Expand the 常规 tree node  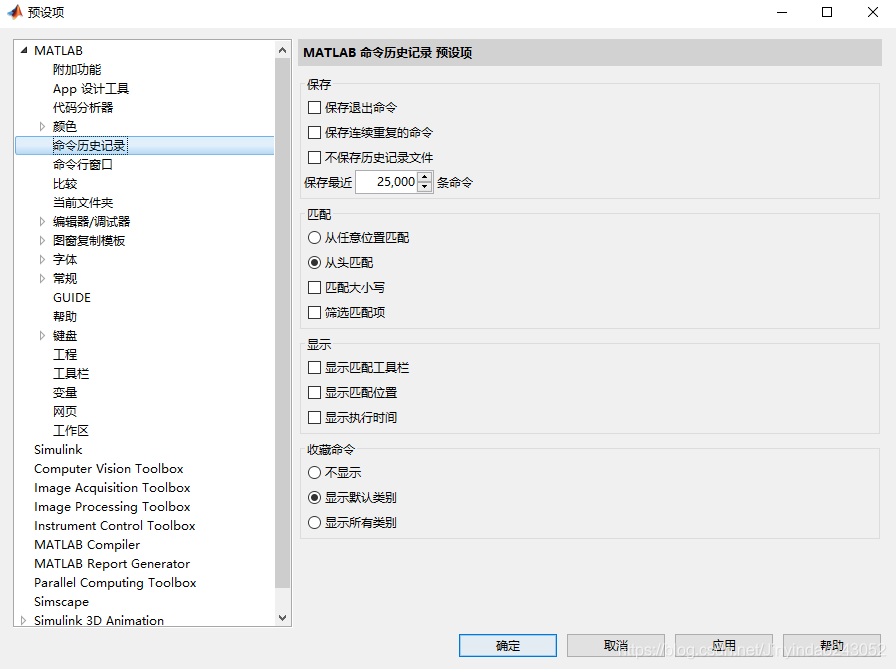click(x=42, y=278)
